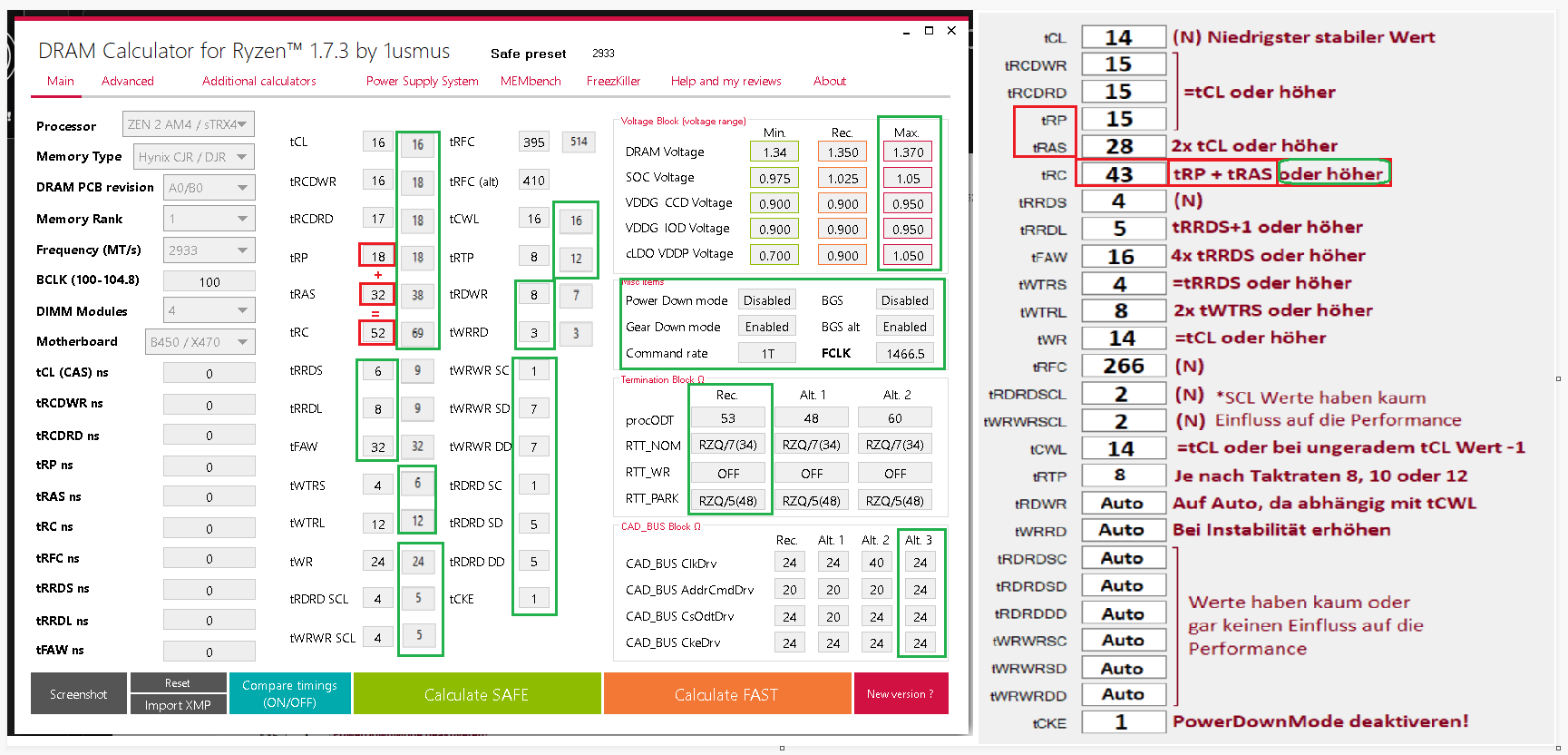Open the DIMM Modules dropdown

[209, 310]
